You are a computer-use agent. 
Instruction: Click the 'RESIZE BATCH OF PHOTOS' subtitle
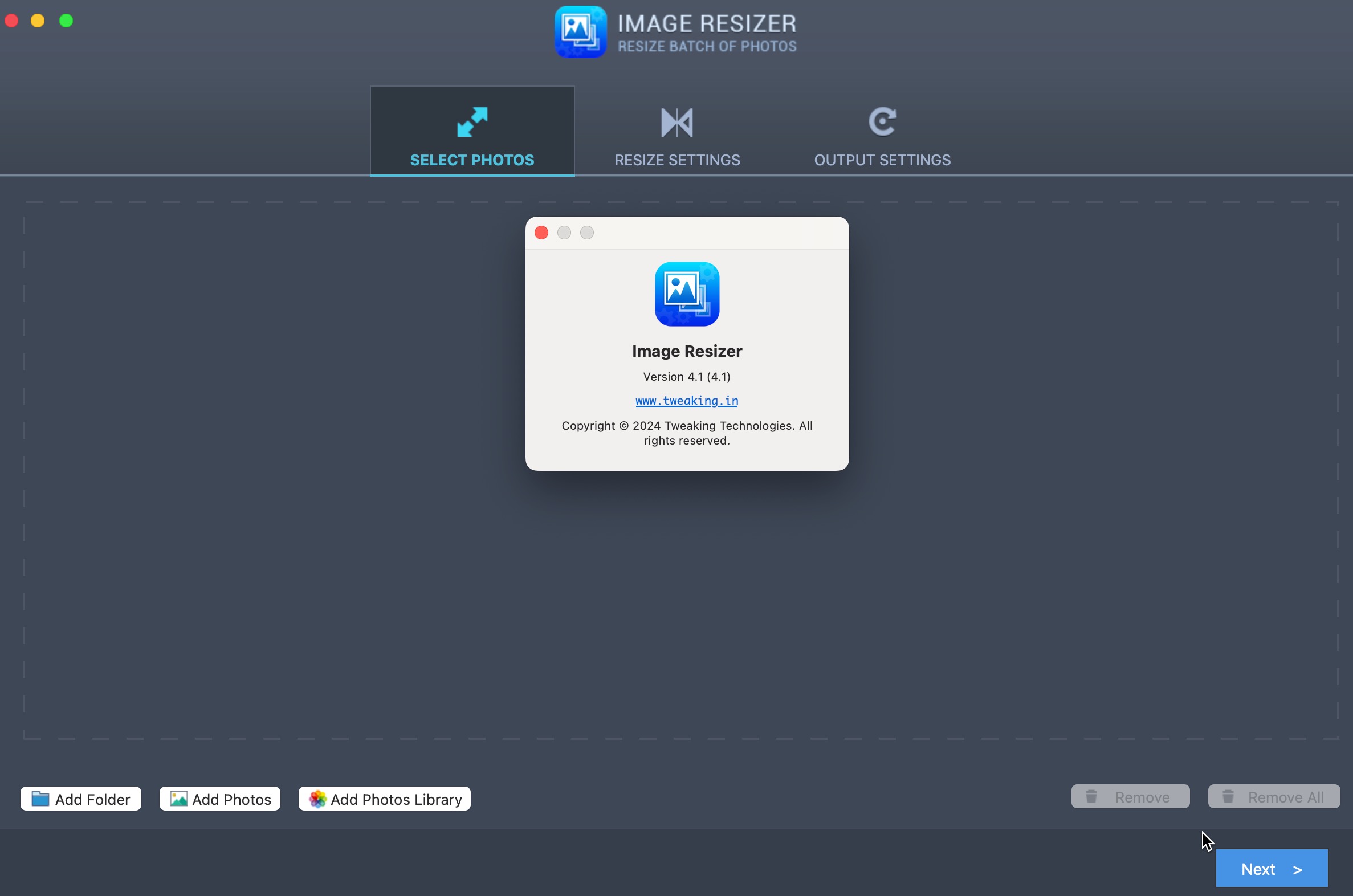tap(707, 46)
